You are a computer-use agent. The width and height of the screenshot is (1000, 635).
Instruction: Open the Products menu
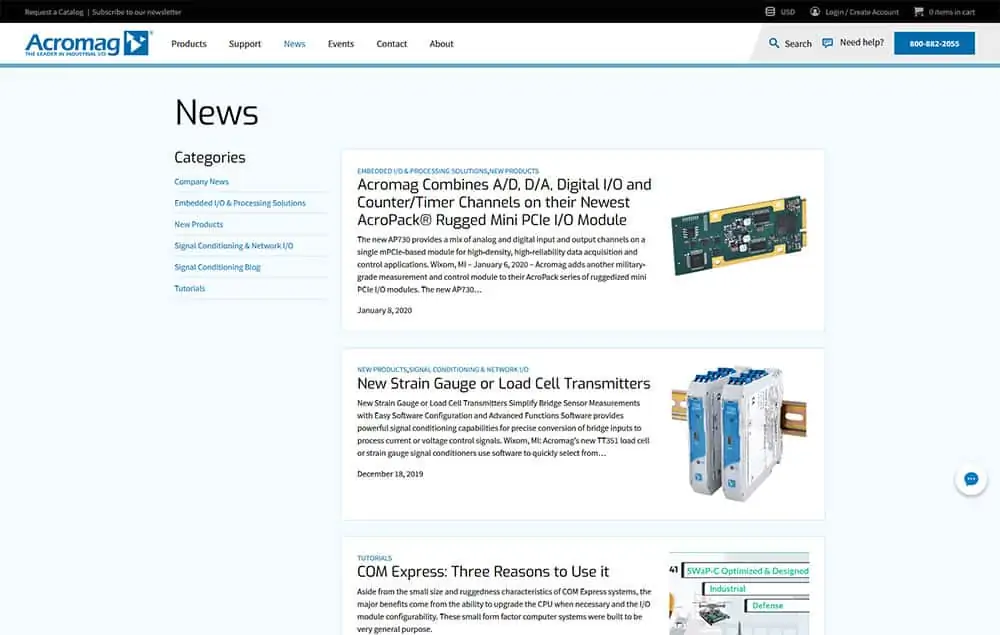tap(189, 44)
